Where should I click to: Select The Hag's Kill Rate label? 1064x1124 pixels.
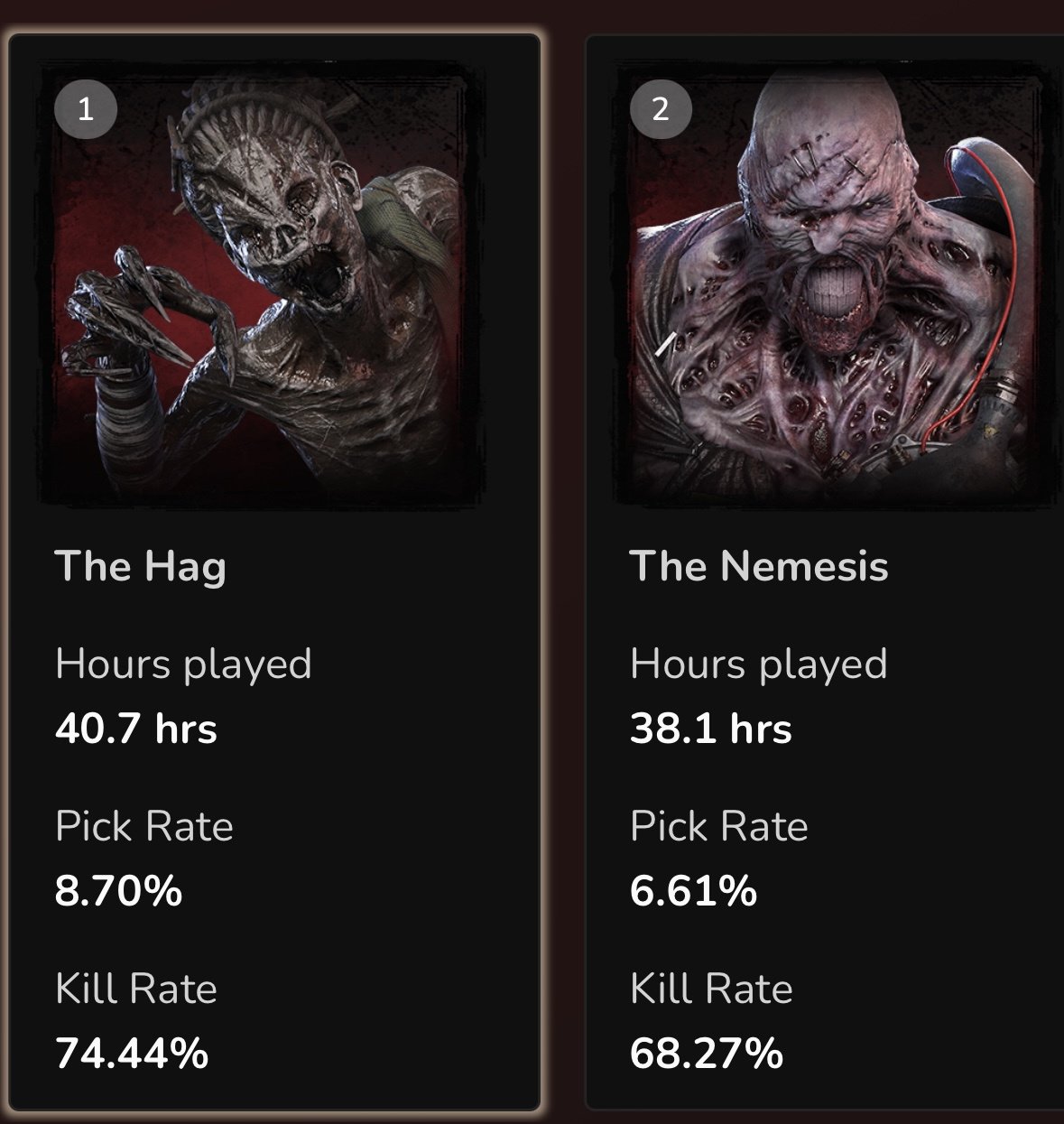click(136, 989)
